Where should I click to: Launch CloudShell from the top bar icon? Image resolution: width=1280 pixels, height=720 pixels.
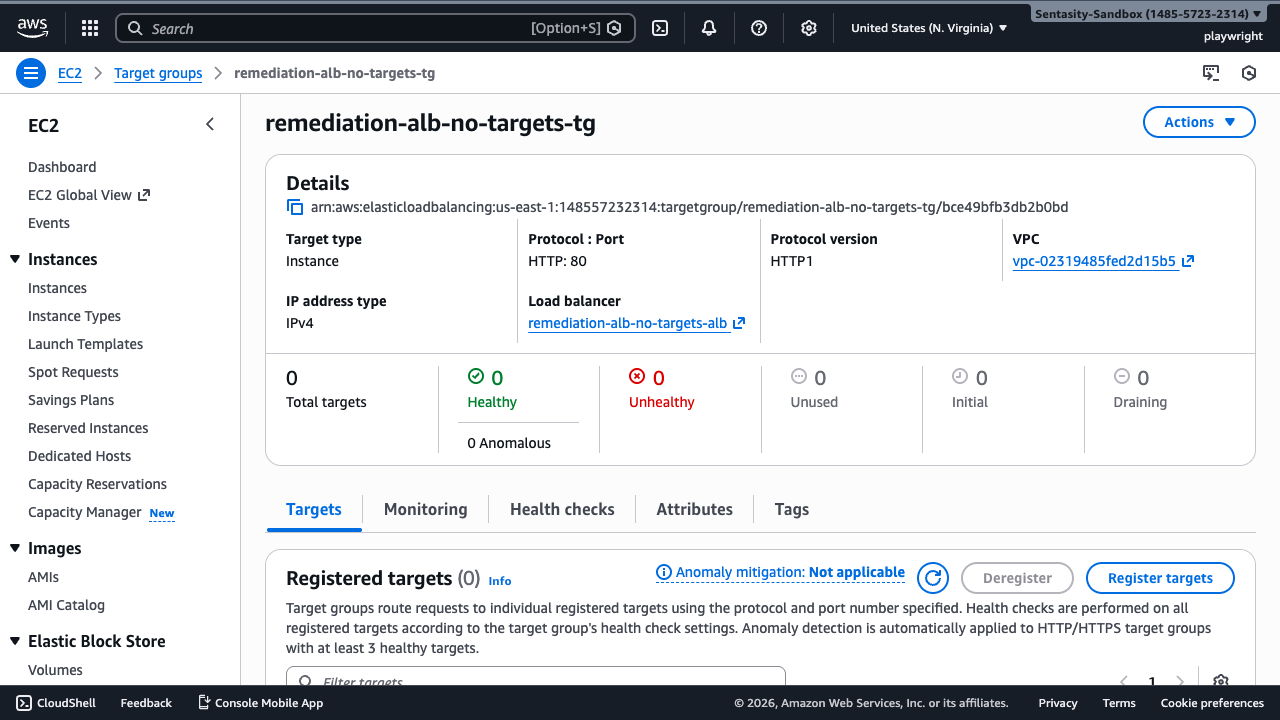(x=660, y=28)
